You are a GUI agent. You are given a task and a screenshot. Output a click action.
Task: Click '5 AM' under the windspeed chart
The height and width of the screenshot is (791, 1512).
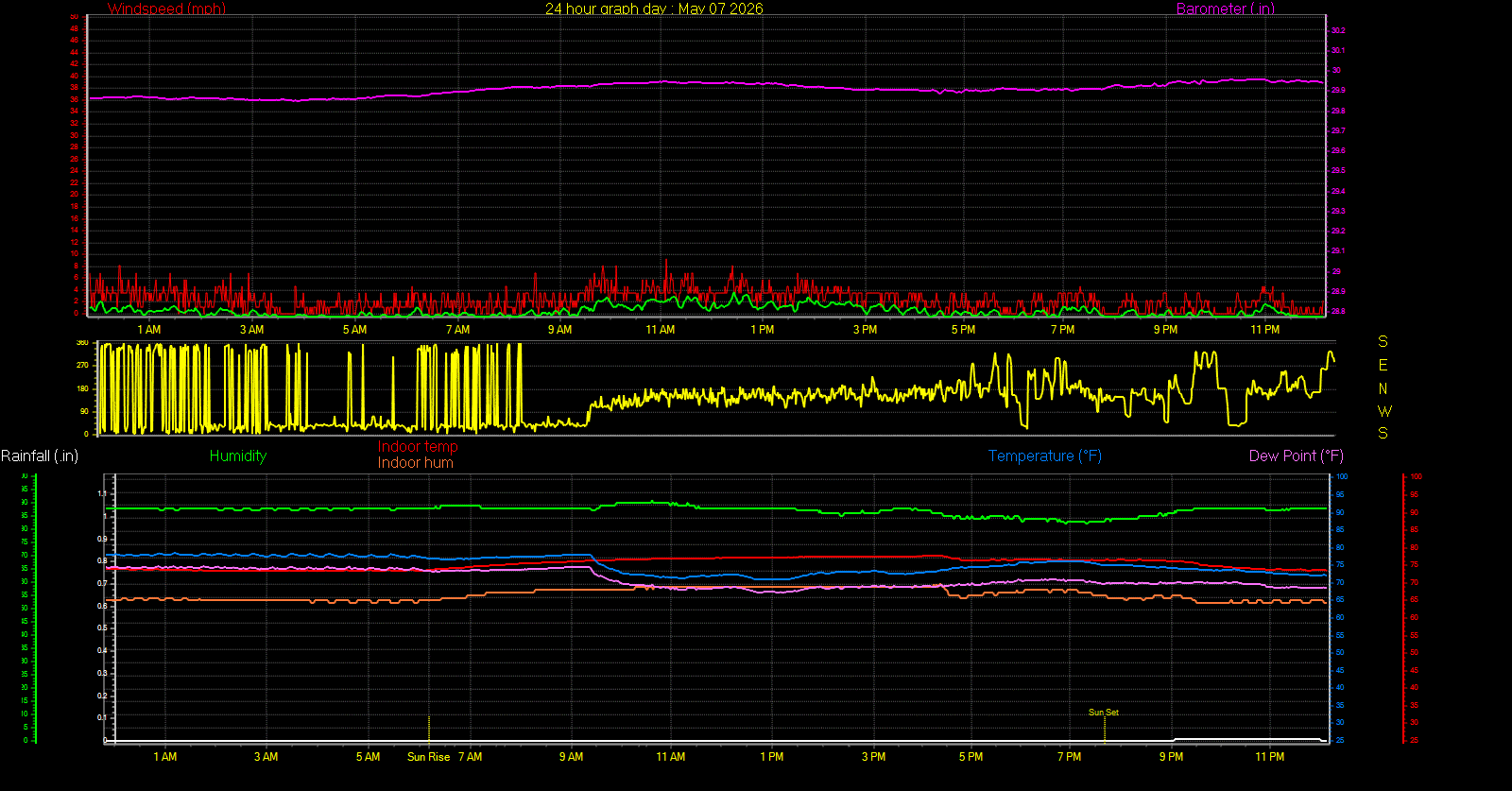click(354, 330)
